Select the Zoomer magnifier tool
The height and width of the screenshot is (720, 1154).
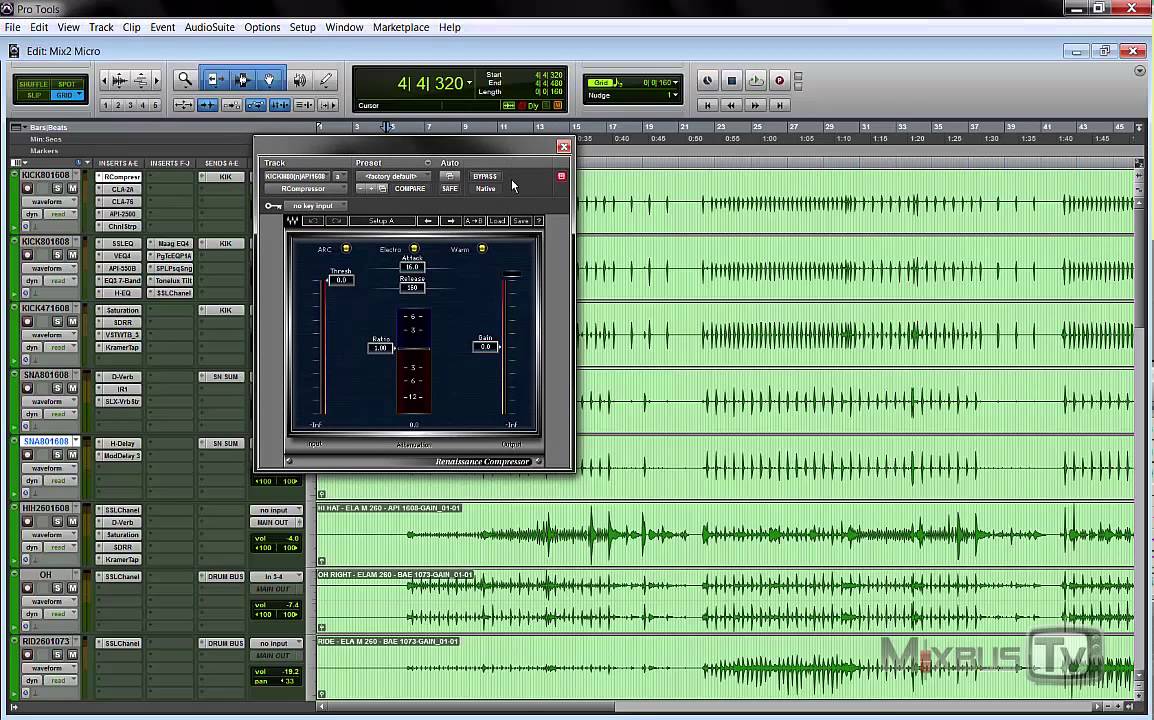(x=185, y=80)
